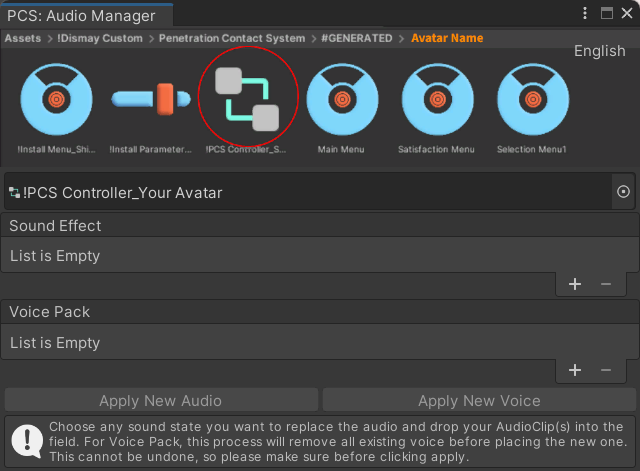Click the Voice Pack 'List is Empty' row
Screen dimensions: 640x471
(320, 342)
